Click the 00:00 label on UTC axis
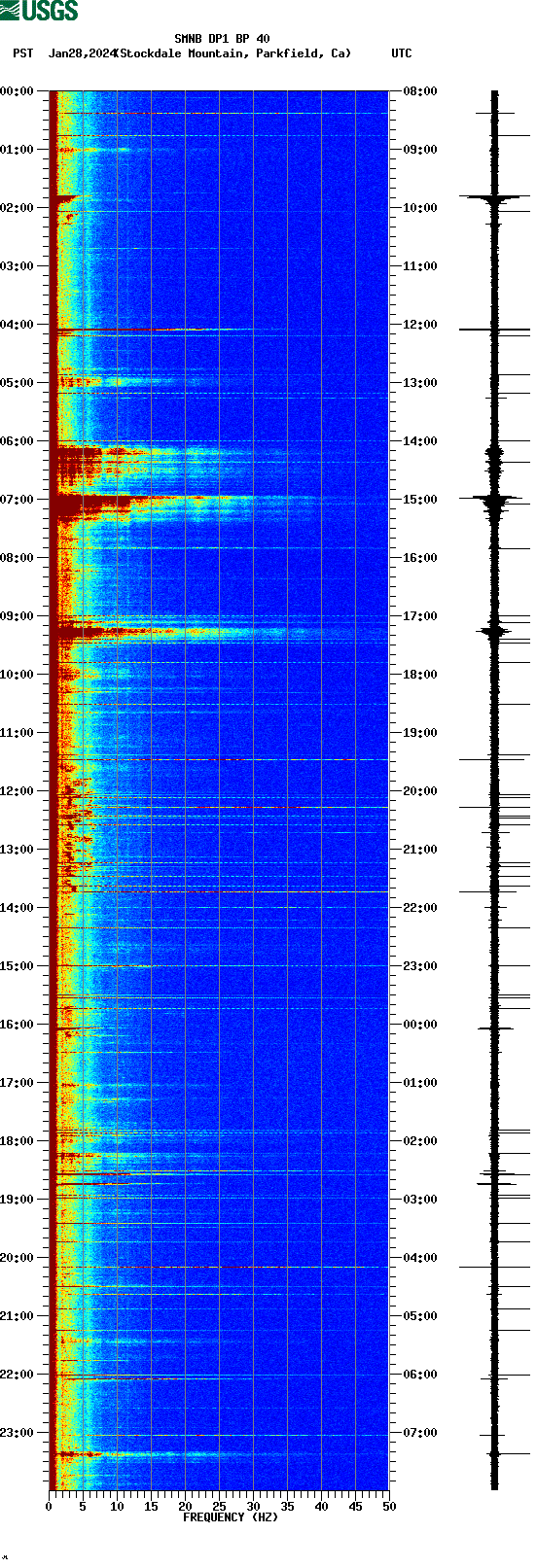This screenshot has height=1568, width=537. [x=420, y=1025]
